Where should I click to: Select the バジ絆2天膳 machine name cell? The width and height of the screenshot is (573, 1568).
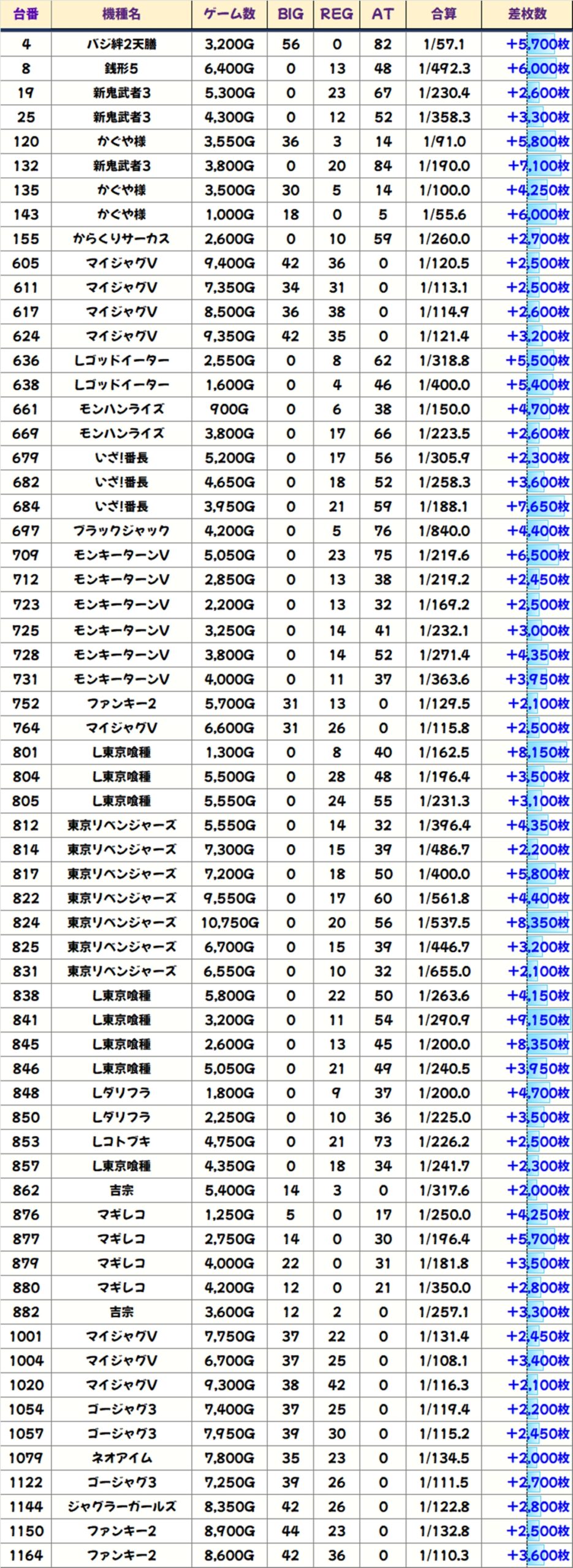pyautogui.click(x=121, y=44)
